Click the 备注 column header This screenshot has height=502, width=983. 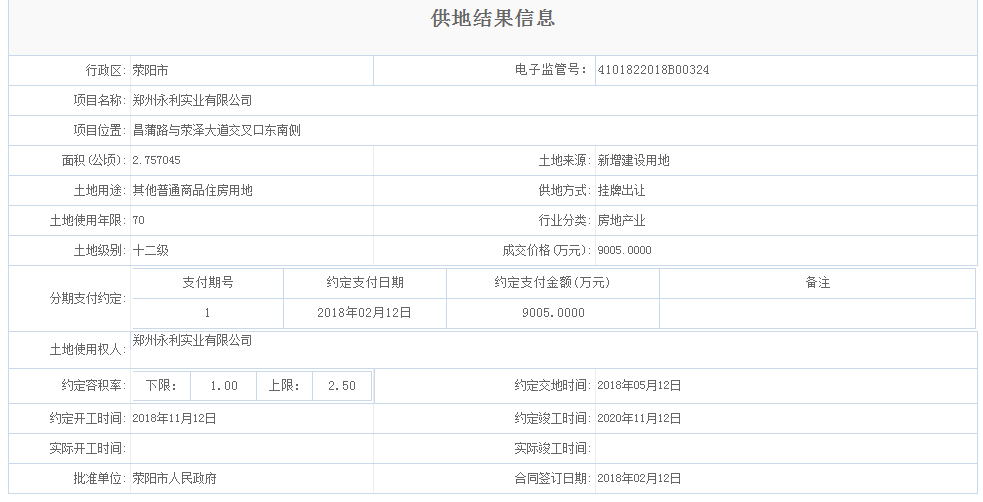(817, 283)
